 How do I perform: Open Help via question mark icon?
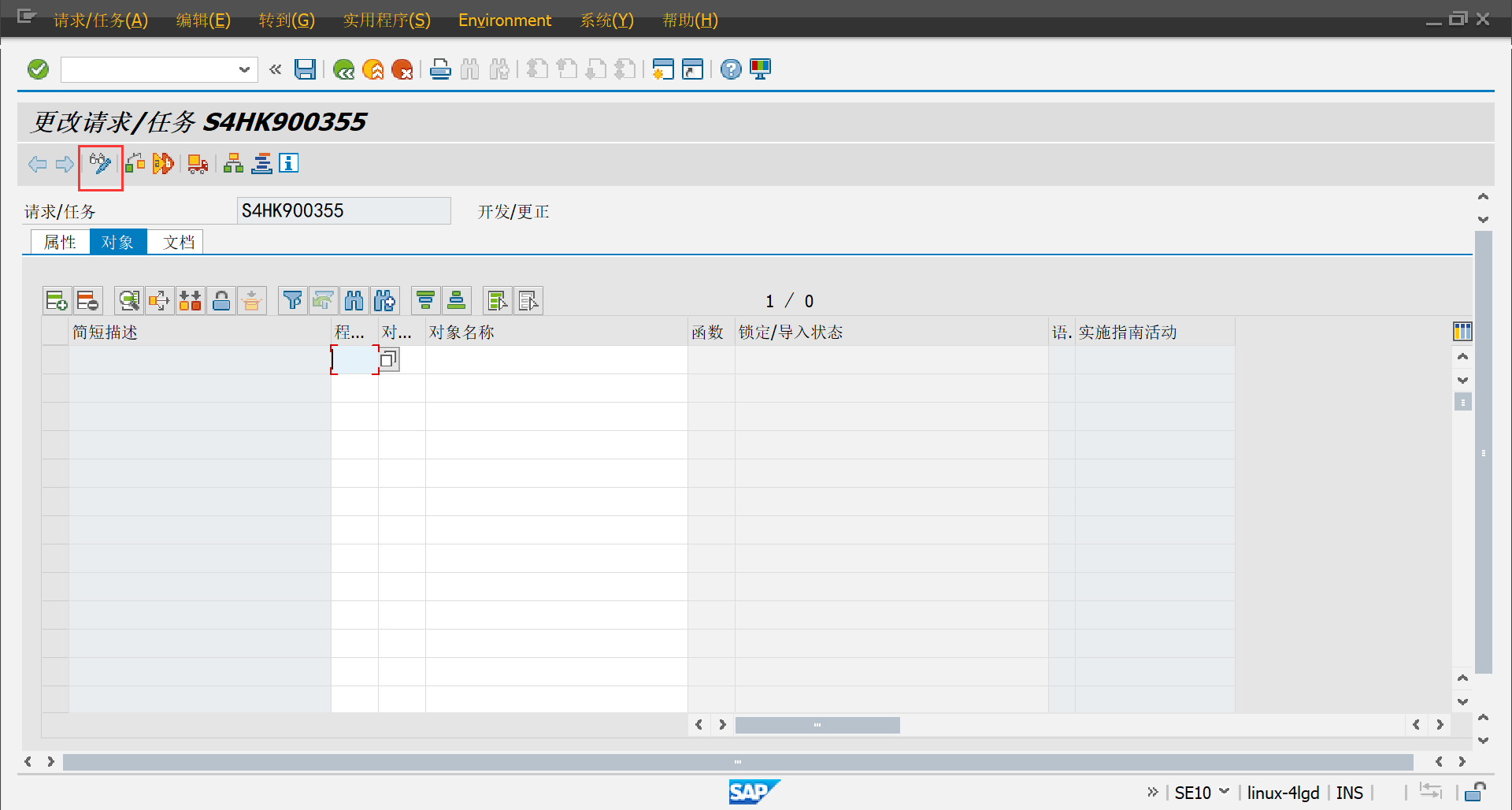click(731, 69)
